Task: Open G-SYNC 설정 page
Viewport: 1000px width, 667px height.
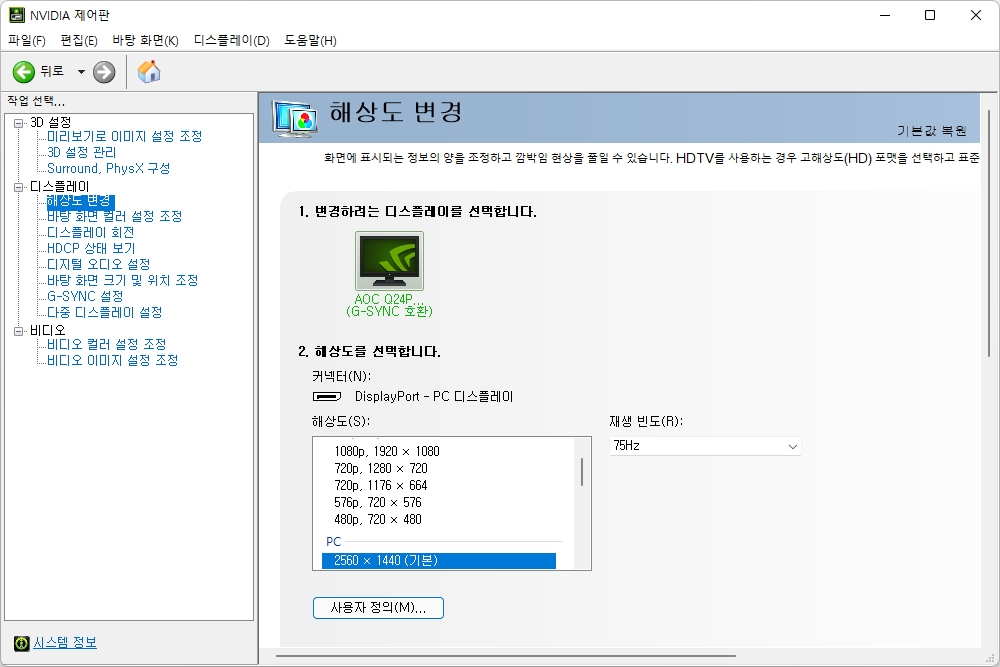Action: [x=85, y=297]
